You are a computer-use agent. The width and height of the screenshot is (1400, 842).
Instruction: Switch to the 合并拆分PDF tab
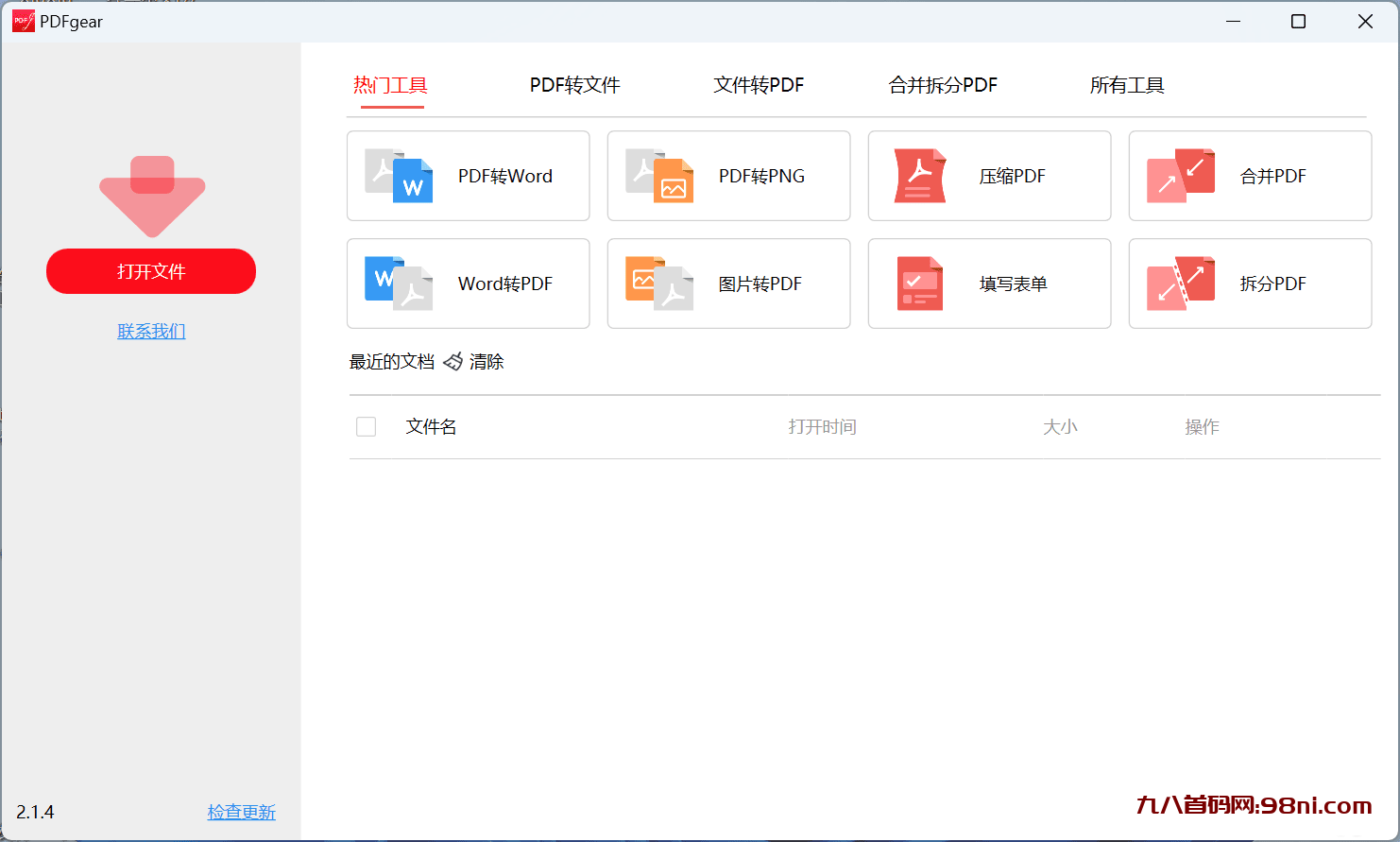click(943, 85)
